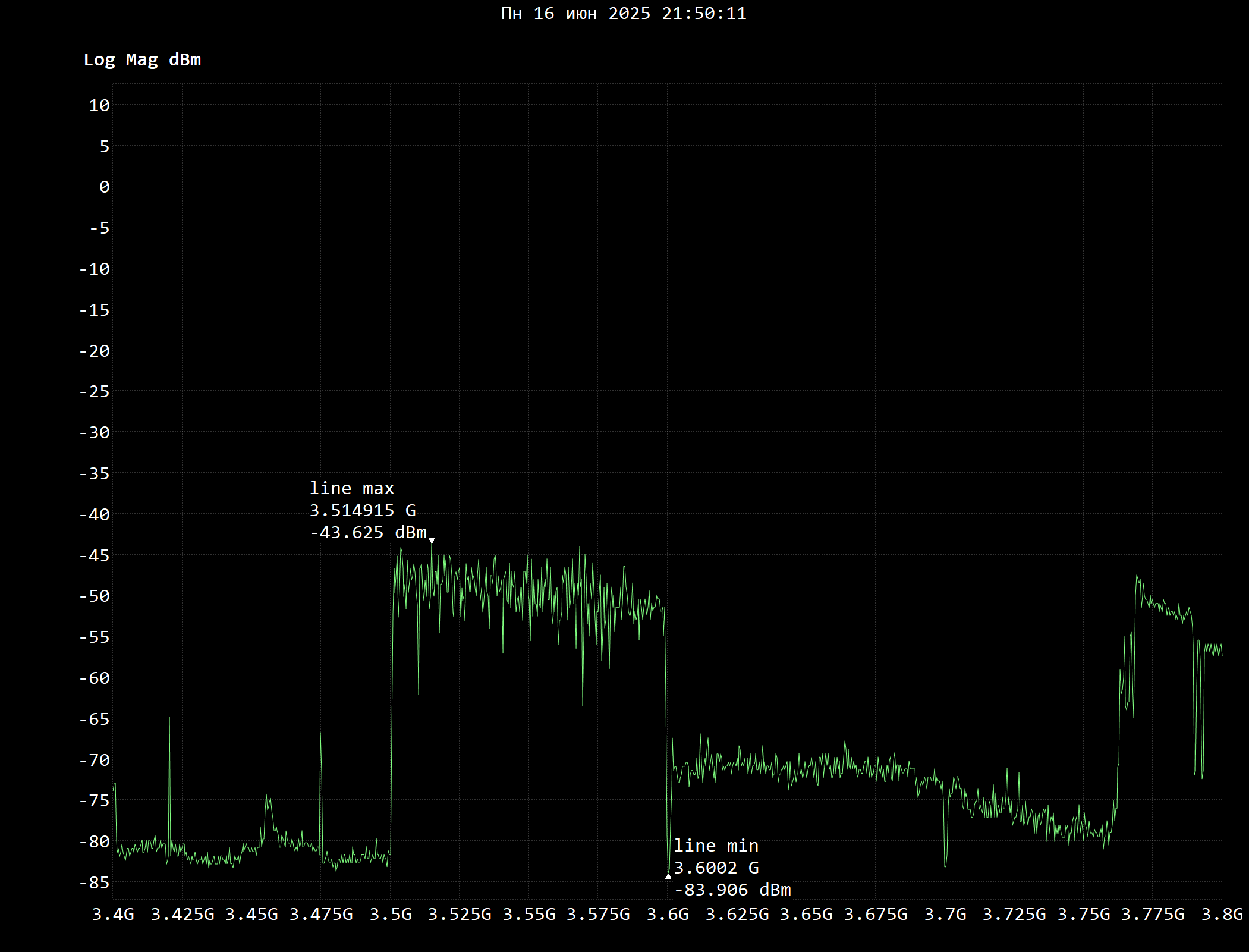Screen dimensions: 1249x952
Task: Click the -85 y-axis bottom label
Action: coord(95,882)
